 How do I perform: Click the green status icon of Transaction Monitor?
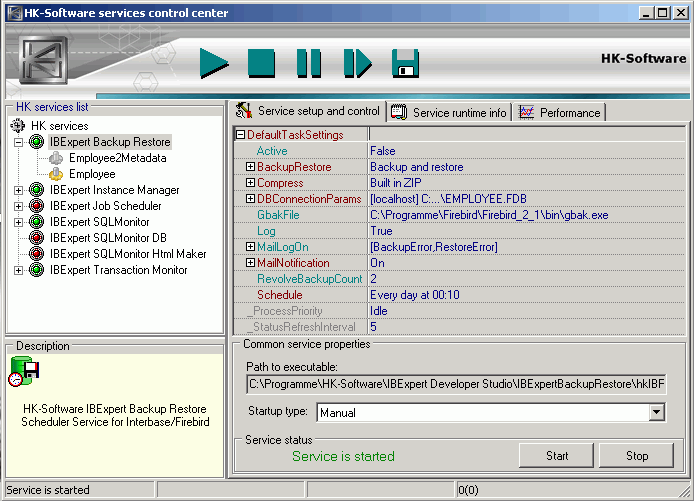36,270
